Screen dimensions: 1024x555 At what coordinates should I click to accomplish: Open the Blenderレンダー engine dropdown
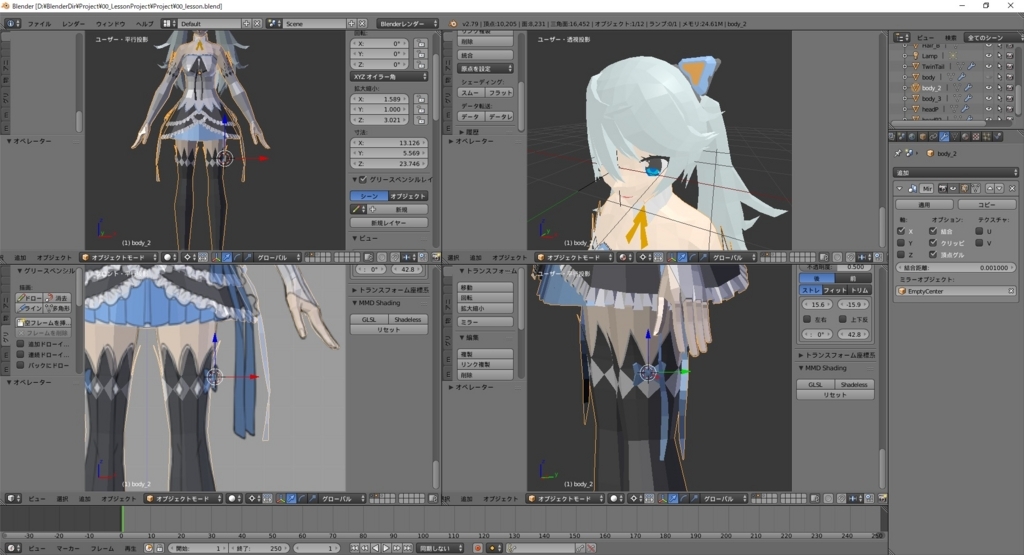click(x=408, y=24)
